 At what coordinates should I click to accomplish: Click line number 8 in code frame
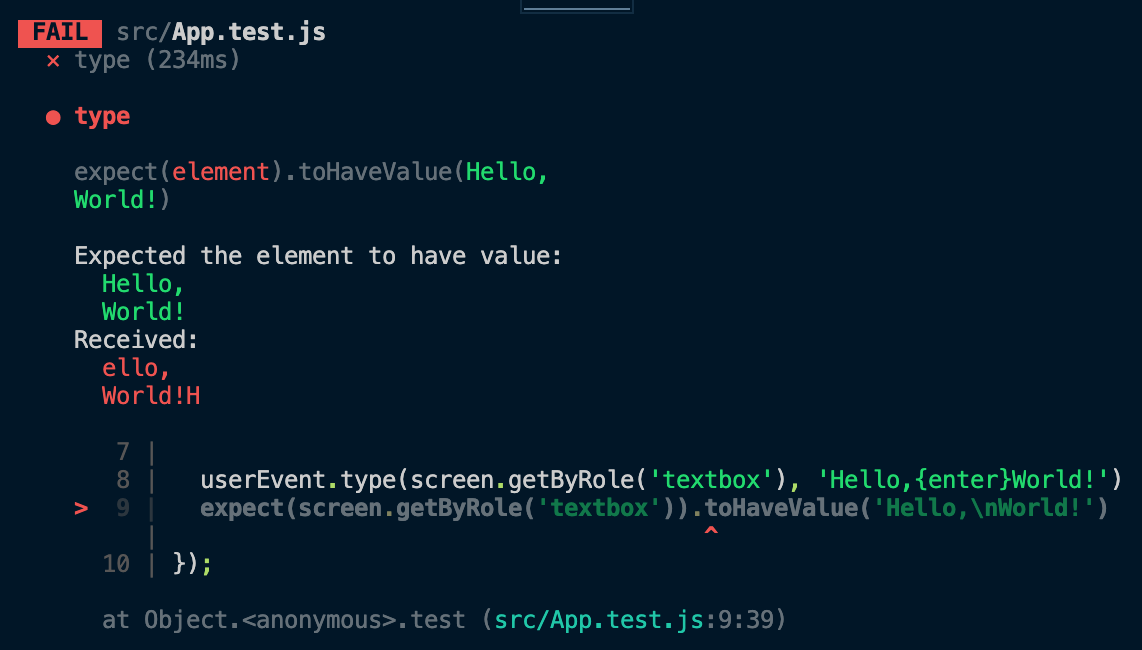(x=123, y=480)
